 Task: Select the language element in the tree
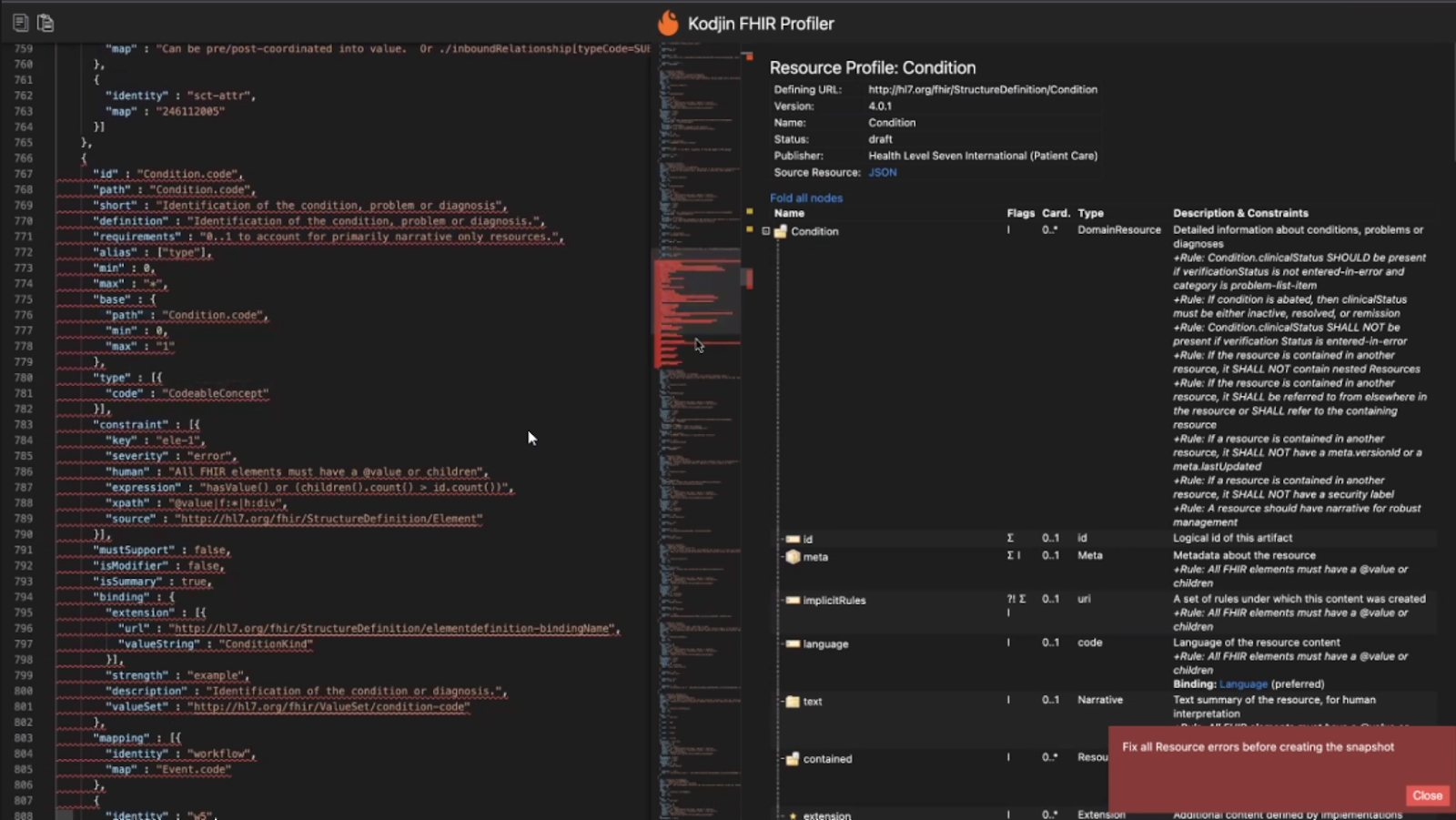click(825, 643)
